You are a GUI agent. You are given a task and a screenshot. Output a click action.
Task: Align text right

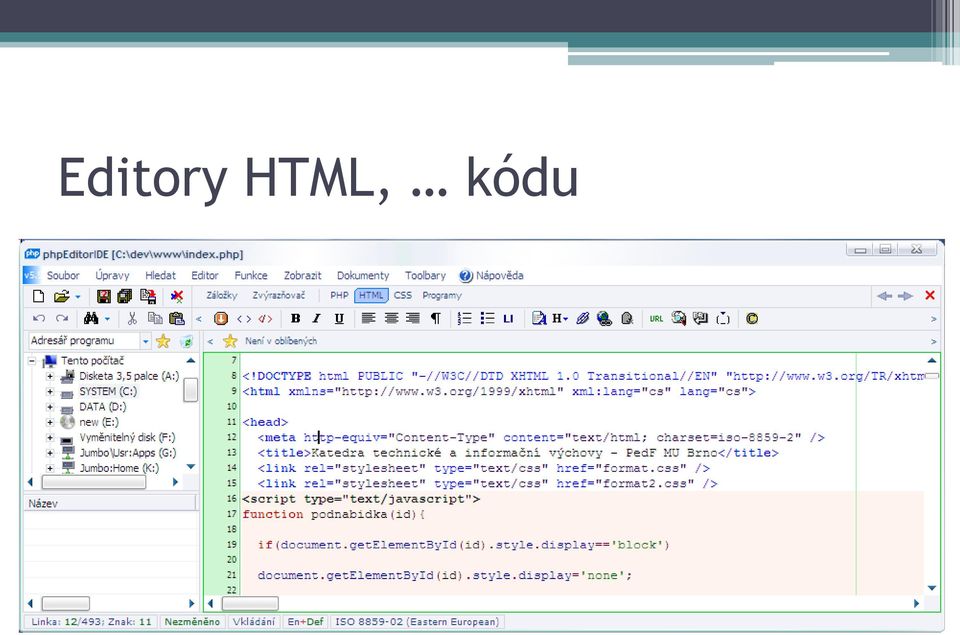(x=413, y=318)
